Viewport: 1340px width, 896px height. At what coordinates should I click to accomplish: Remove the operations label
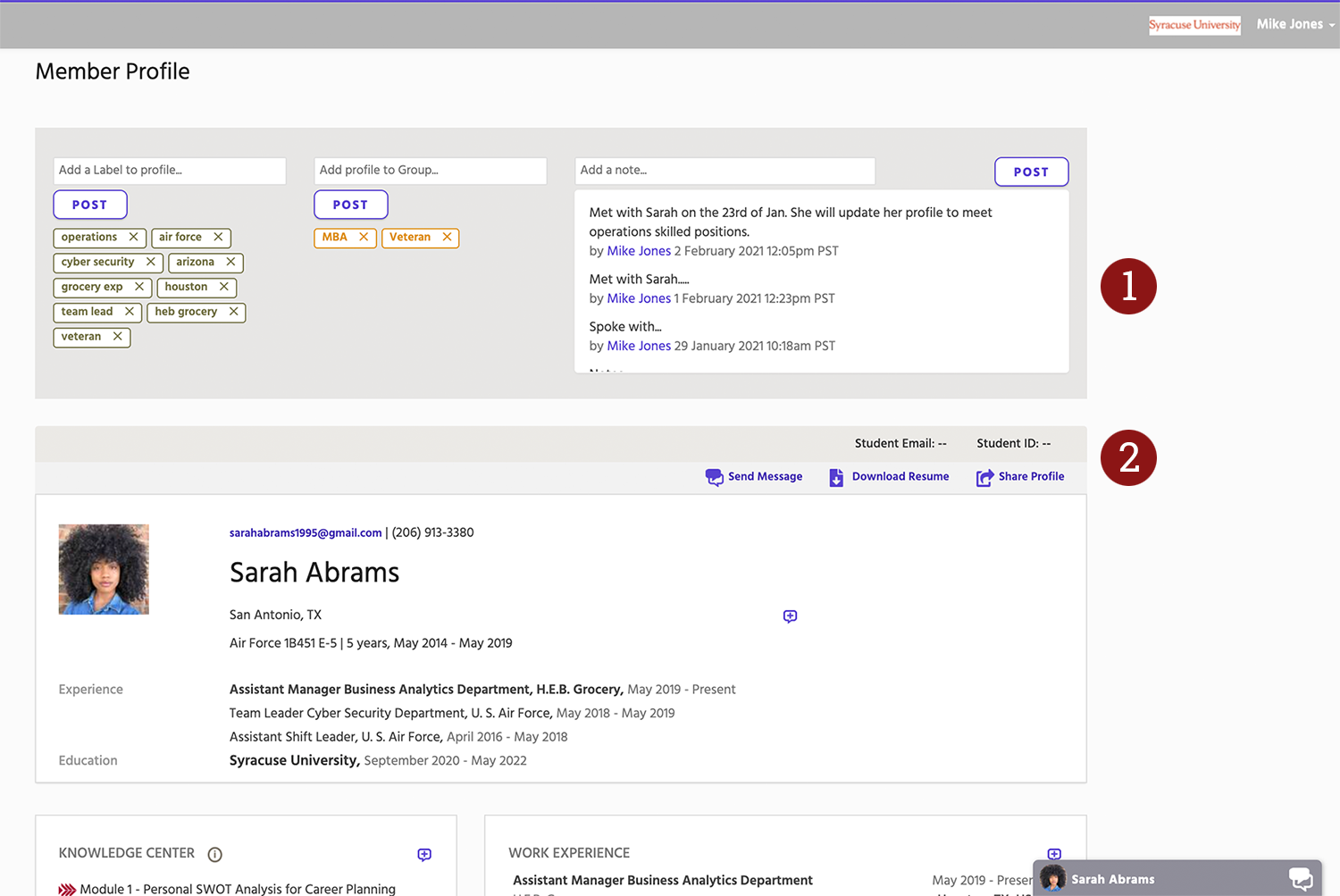[134, 237]
